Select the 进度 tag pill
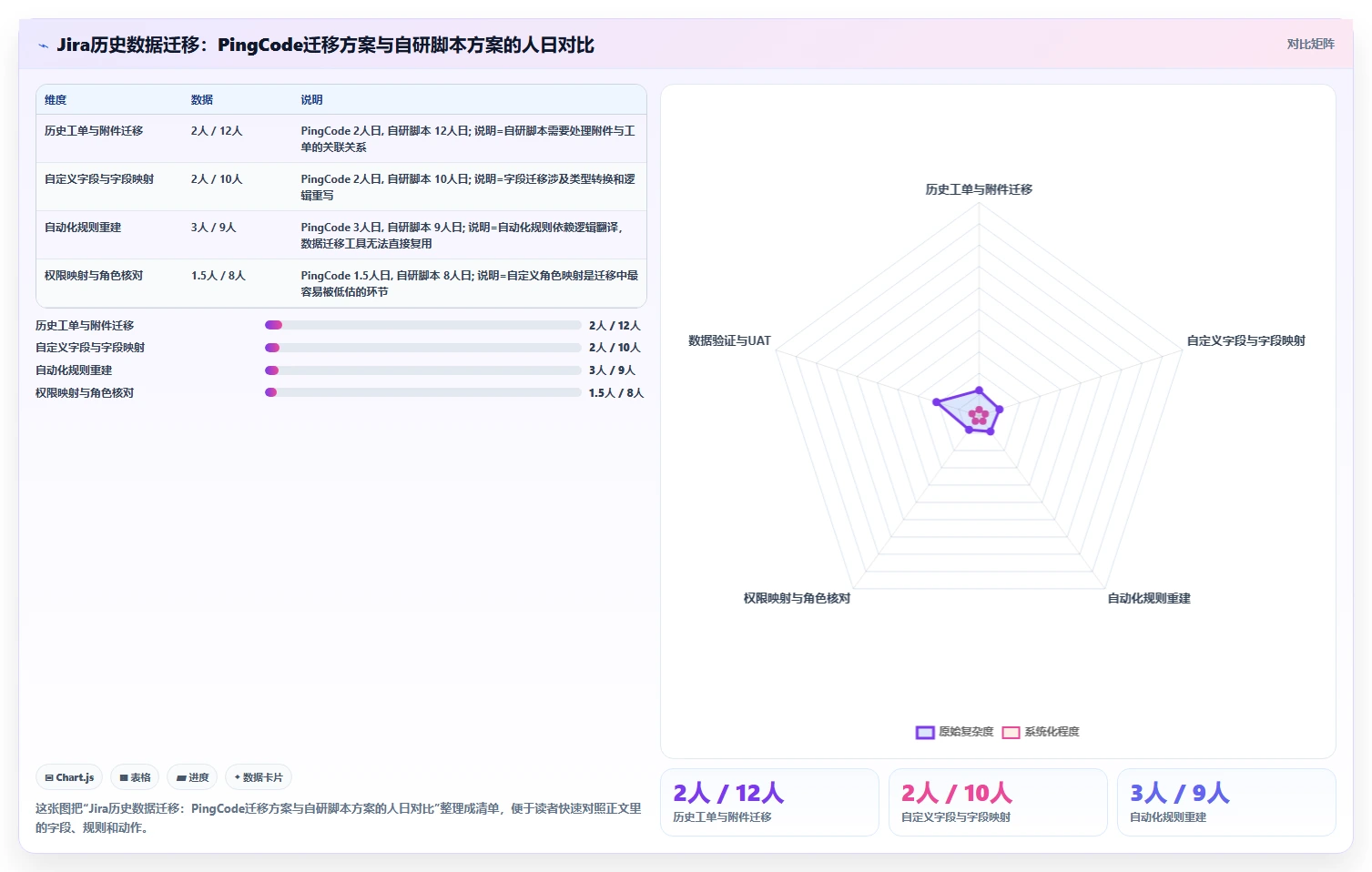1372x872 pixels. click(x=192, y=777)
